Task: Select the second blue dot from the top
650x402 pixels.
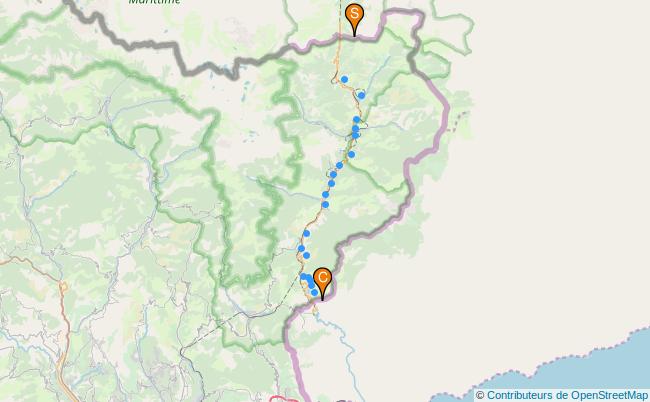Action: [x=361, y=96]
